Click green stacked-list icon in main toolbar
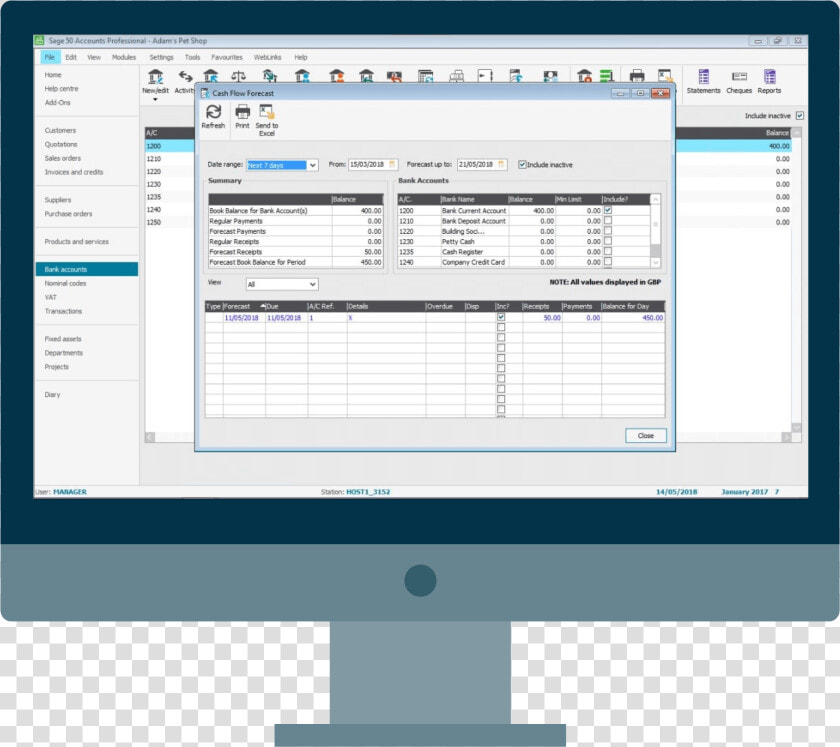Viewport: 840px width, 747px height. pyautogui.click(x=606, y=76)
